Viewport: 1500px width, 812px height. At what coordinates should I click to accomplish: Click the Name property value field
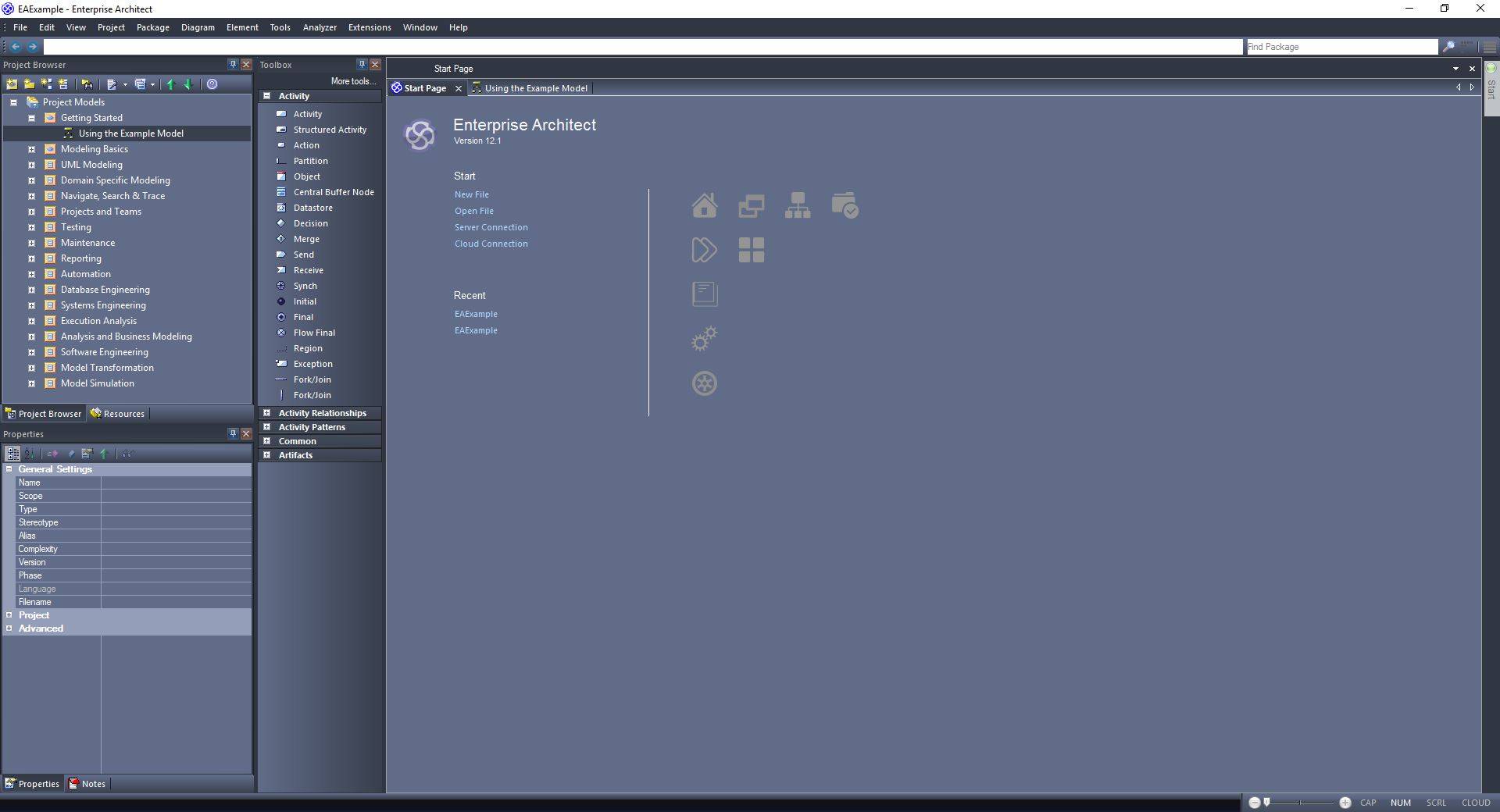[x=176, y=483]
